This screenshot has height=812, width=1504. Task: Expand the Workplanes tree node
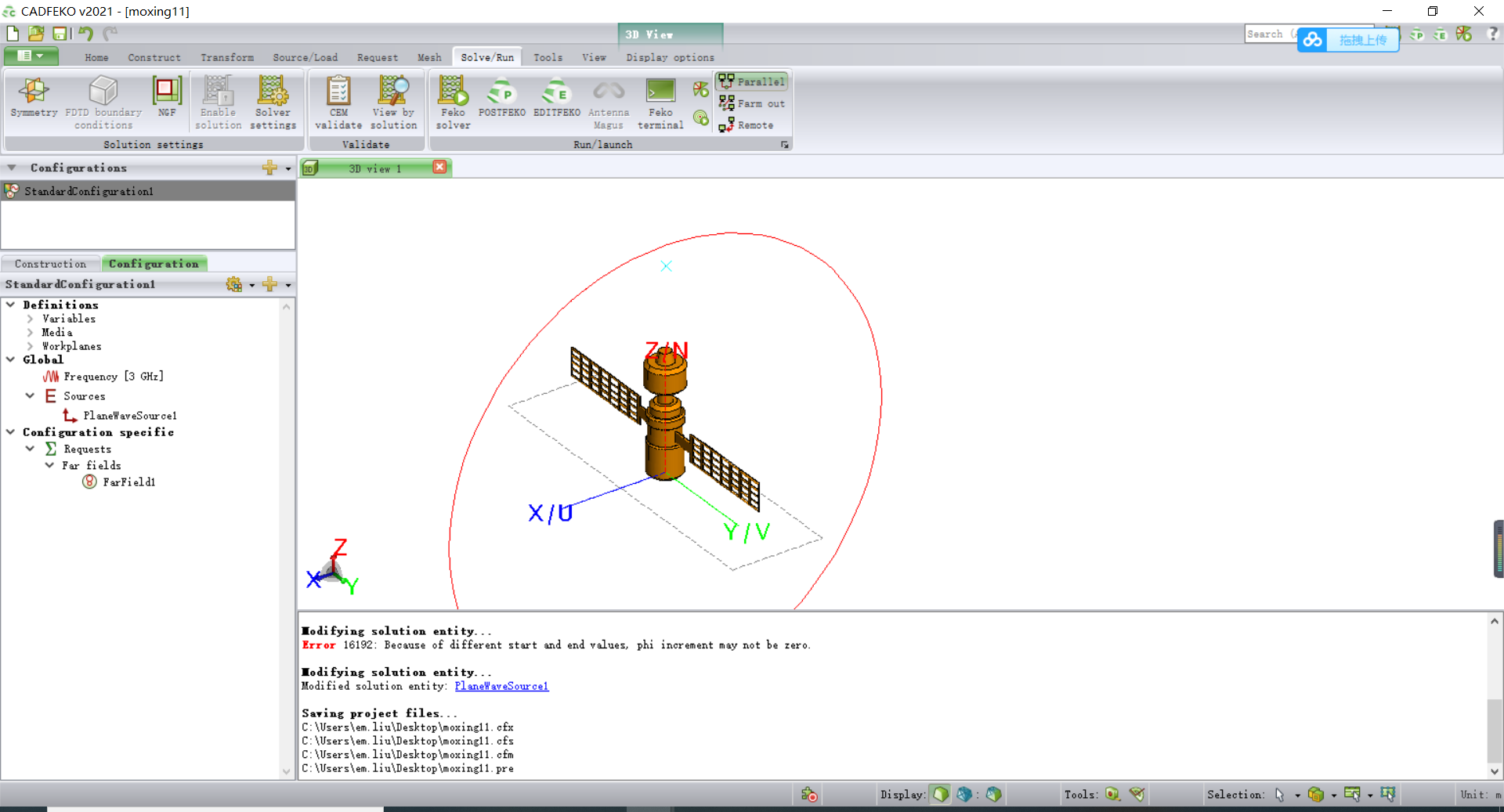(x=30, y=346)
